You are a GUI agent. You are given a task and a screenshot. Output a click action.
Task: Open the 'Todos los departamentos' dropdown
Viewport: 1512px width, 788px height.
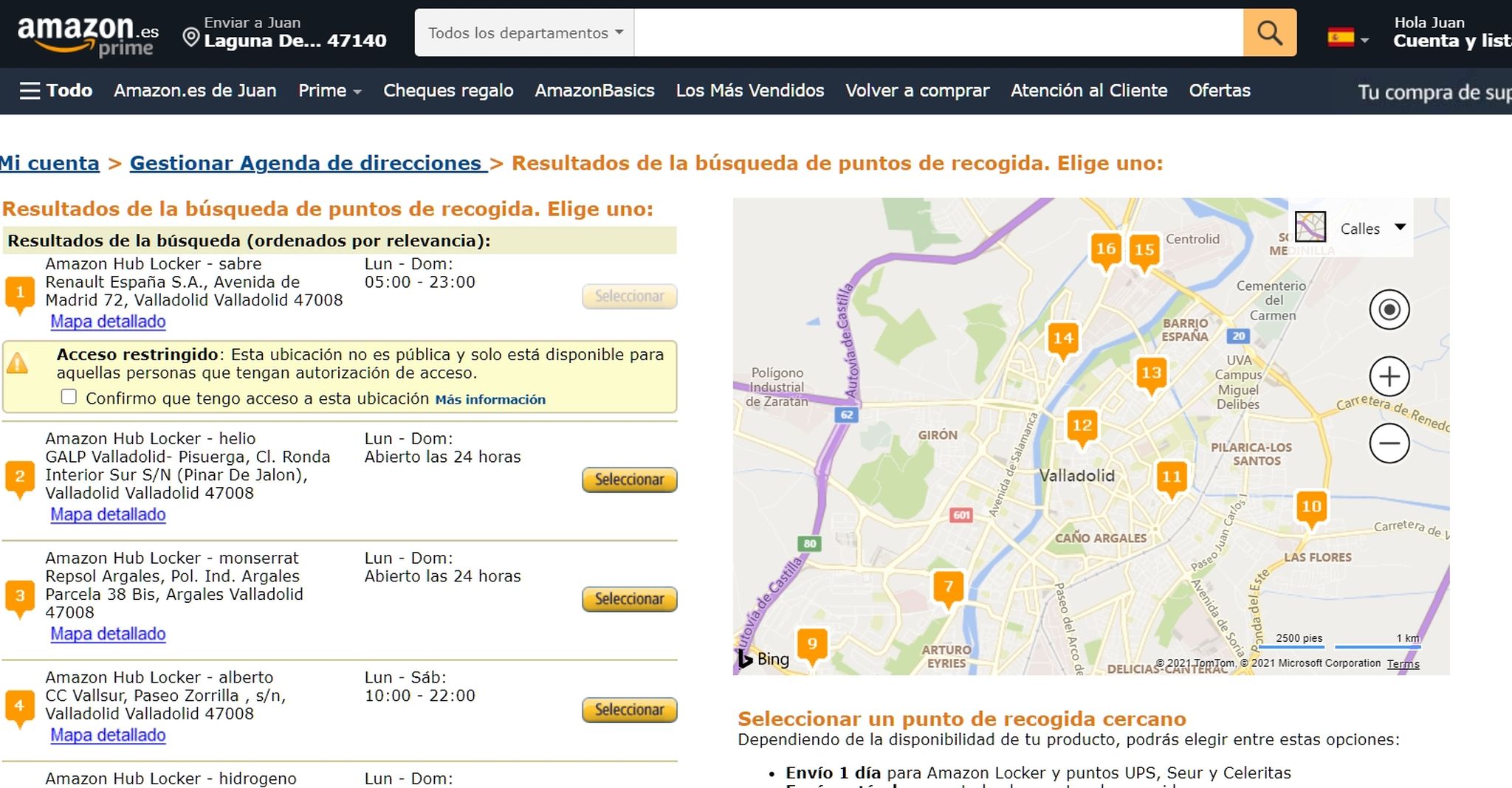click(522, 32)
